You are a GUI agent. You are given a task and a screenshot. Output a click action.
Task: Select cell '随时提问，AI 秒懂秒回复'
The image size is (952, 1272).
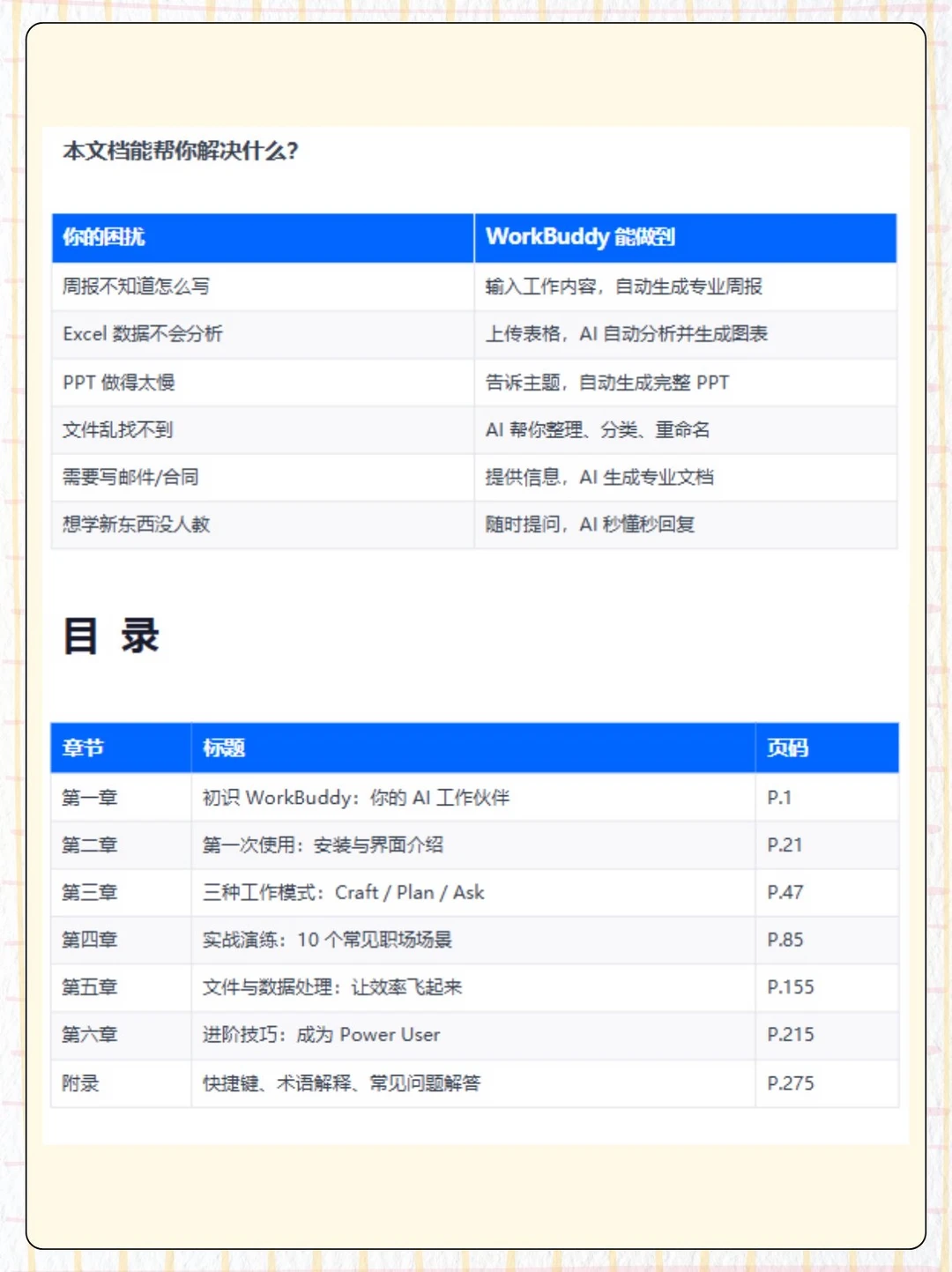point(686,524)
